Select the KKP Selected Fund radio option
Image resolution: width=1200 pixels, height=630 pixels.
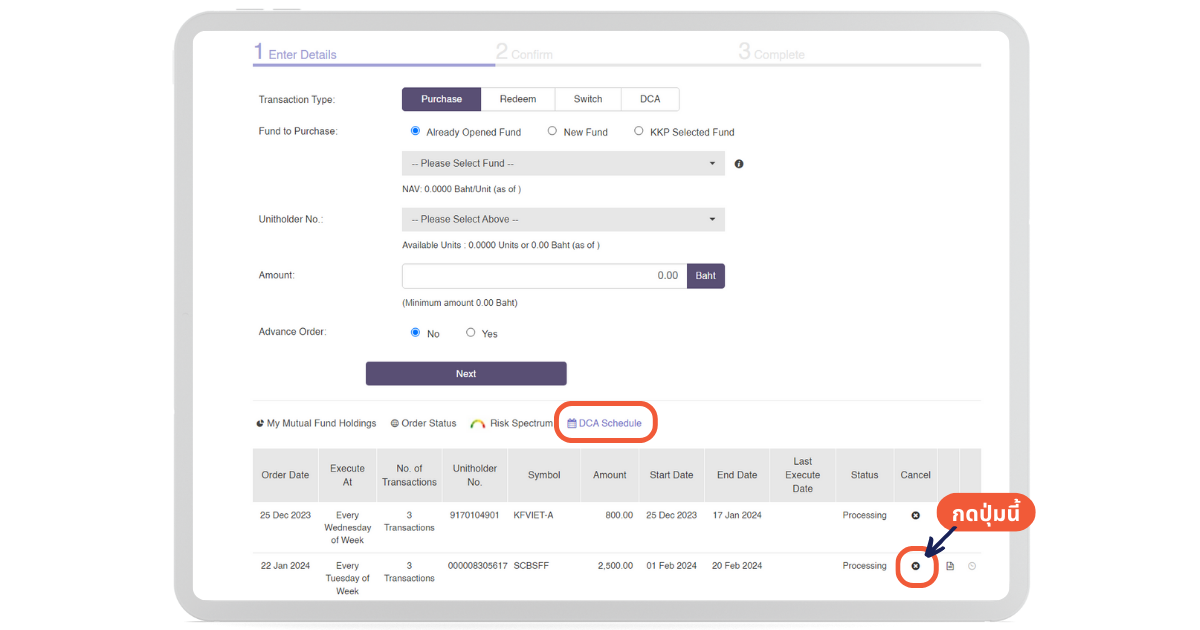tap(639, 131)
